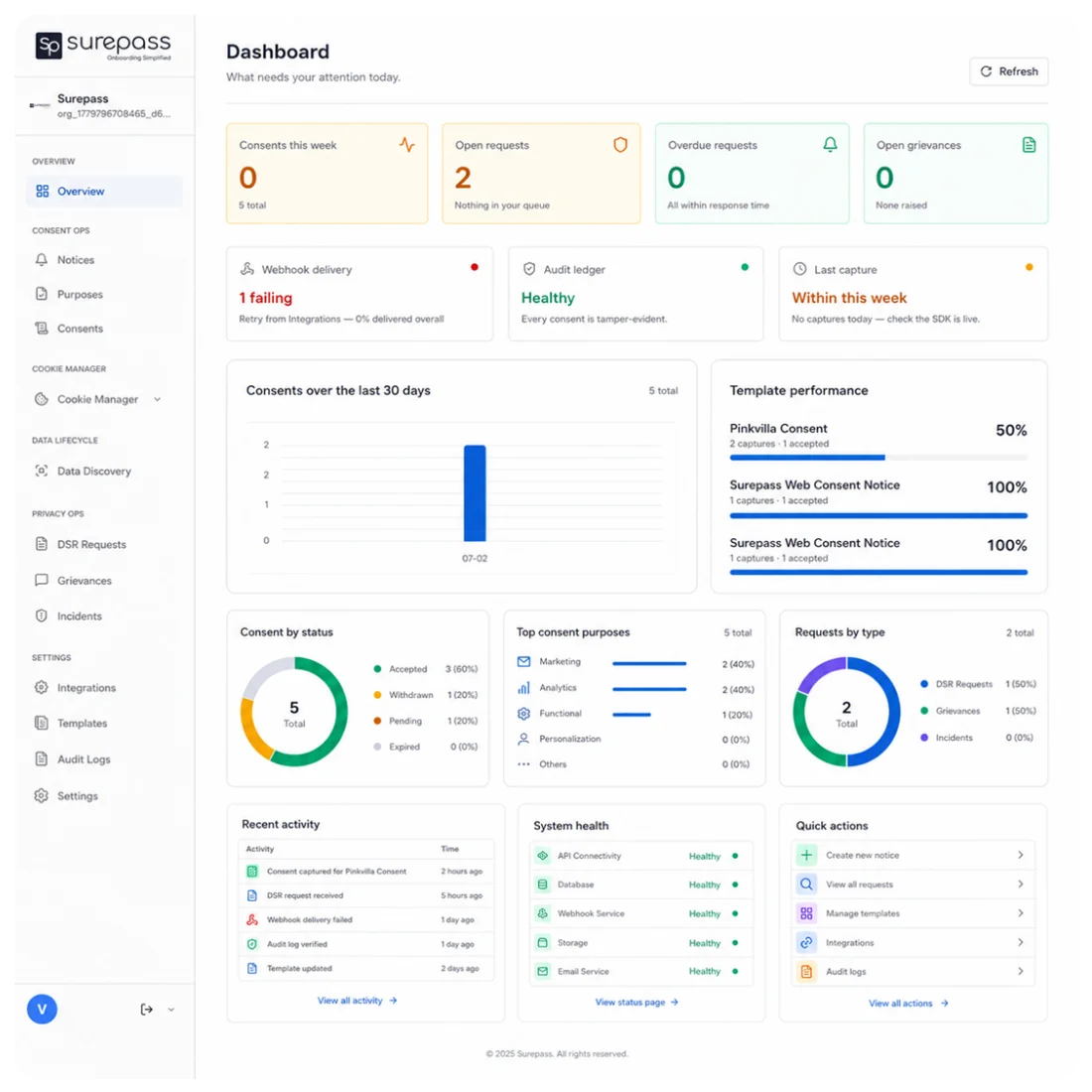Select the Surepass organization switcher
The height and width of the screenshot is (1092, 1092).
tap(104, 105)
